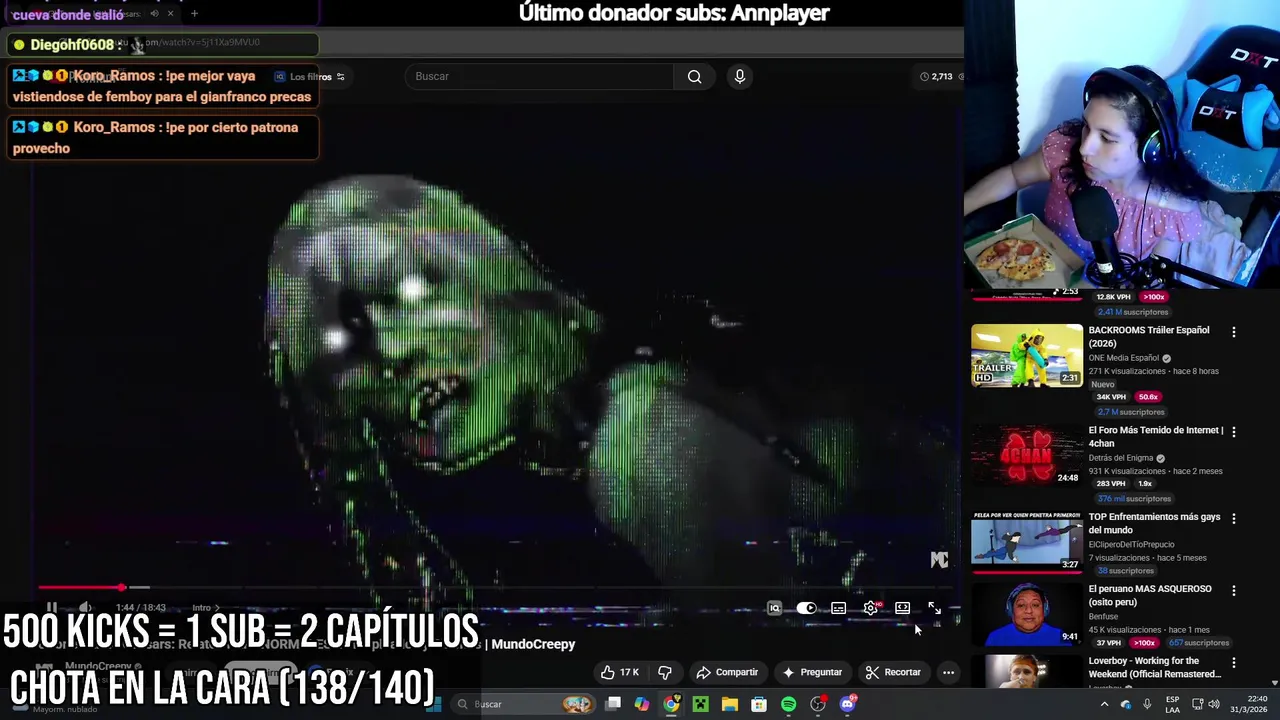Open options menu for Loverboy video
This screenshot has height=720, width=1280.
click(1233, 662)
